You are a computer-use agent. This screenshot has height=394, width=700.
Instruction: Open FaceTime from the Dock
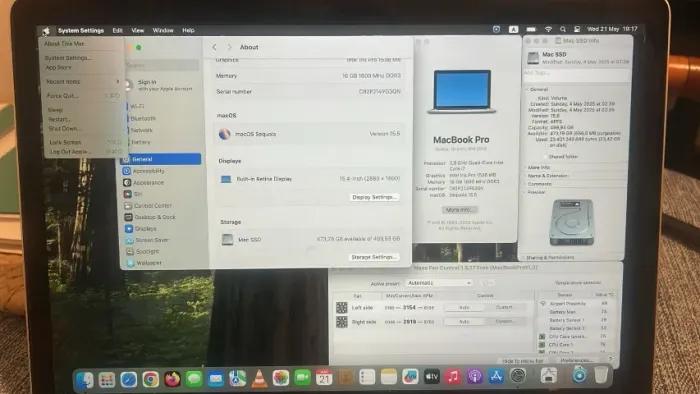pyautogui.click(x=302, y=378)
